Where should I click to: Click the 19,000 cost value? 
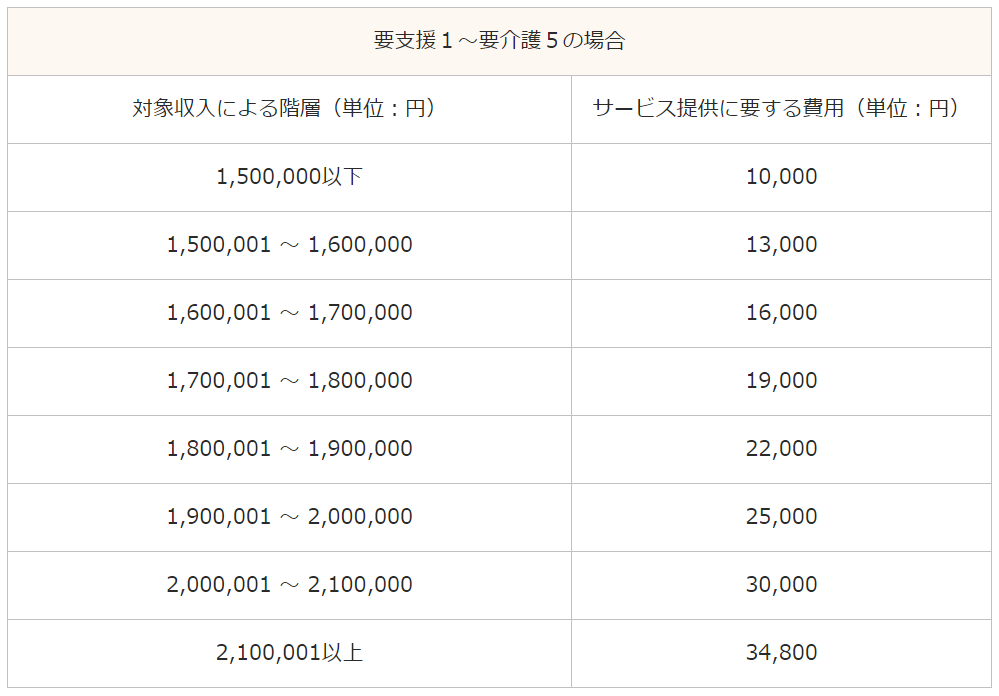(781, 381)
